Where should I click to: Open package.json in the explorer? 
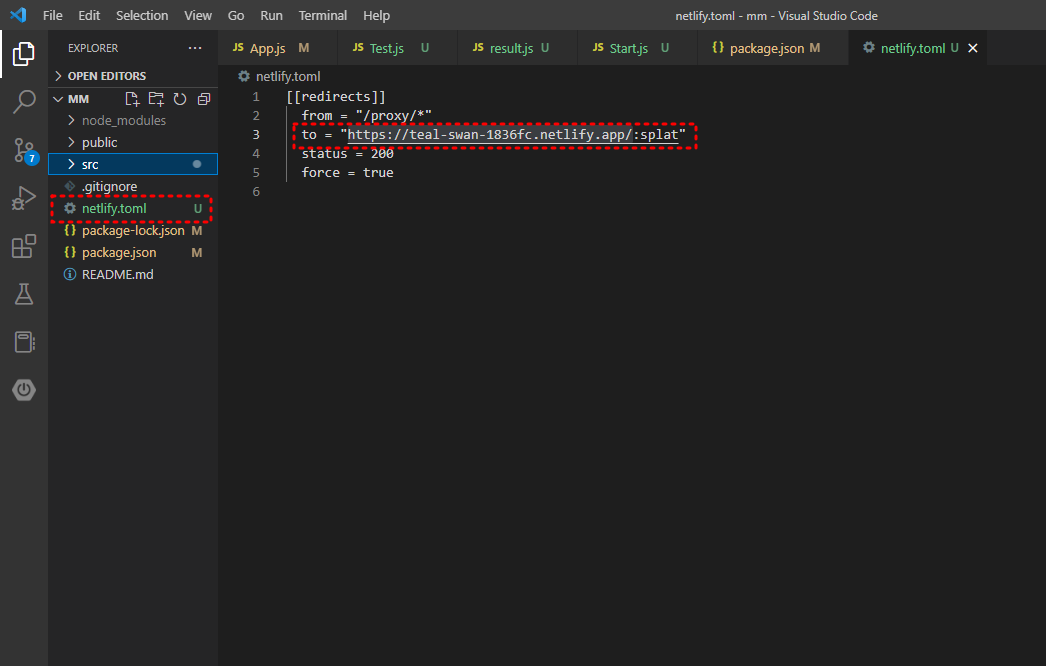coord(133,252)
